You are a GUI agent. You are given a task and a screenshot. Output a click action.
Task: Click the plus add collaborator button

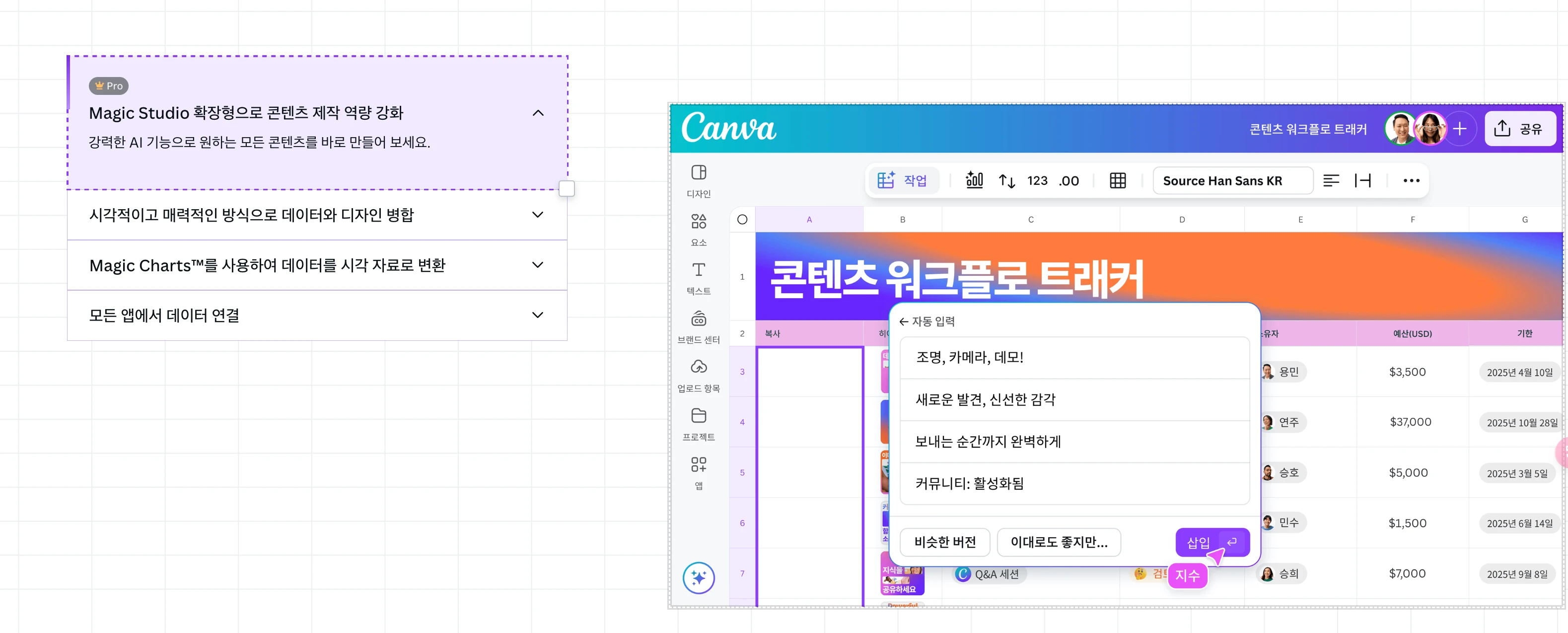[x=1460, y=129]
